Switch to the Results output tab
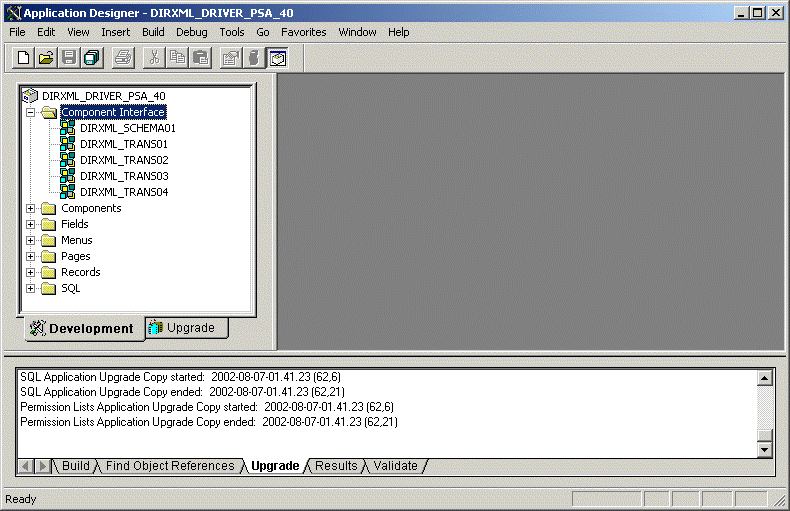Image resolution: width=790 pixels, height=511 pixels. pos(336,466)
